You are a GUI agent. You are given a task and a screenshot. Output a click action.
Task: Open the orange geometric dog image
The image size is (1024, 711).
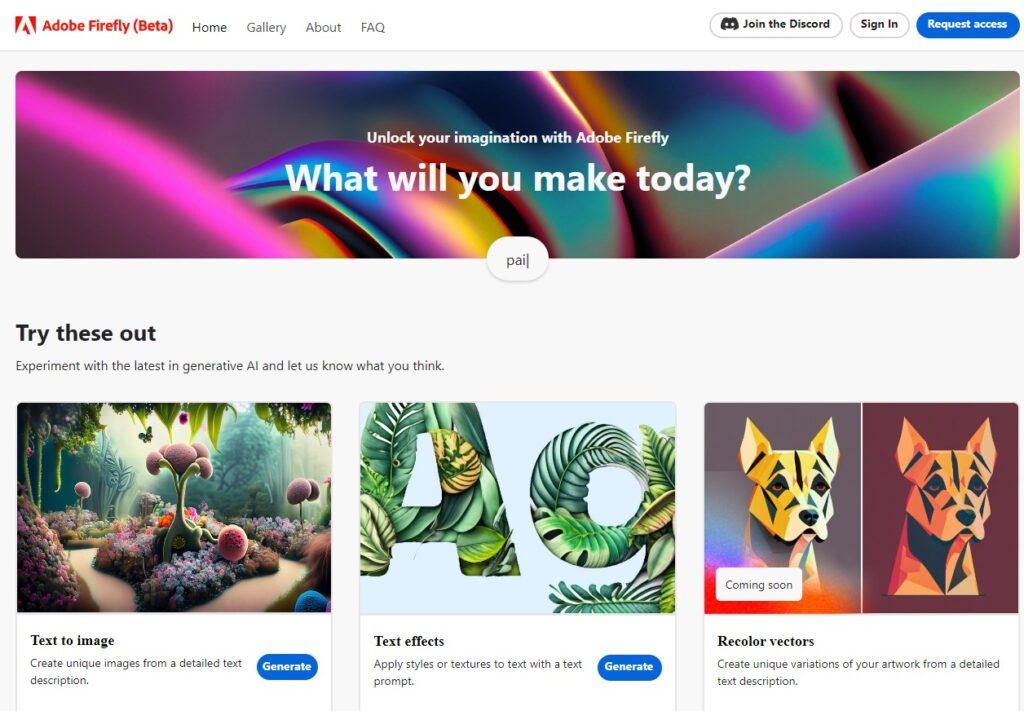point(940,508)
